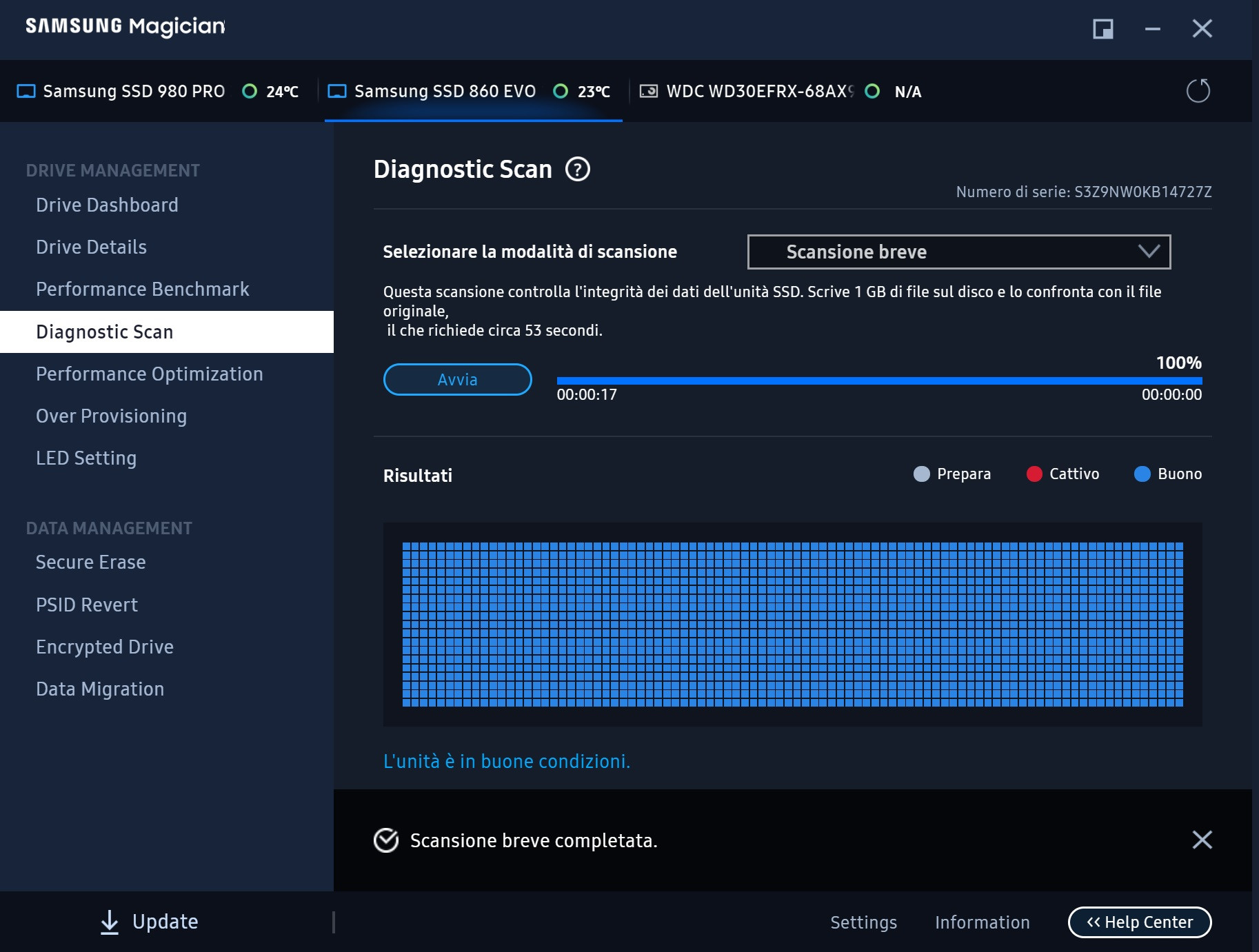The image size is (1259, 952).
Task: Dismiss the scan completed notification
Action: pyautogui.click(x=1202, y=840)
